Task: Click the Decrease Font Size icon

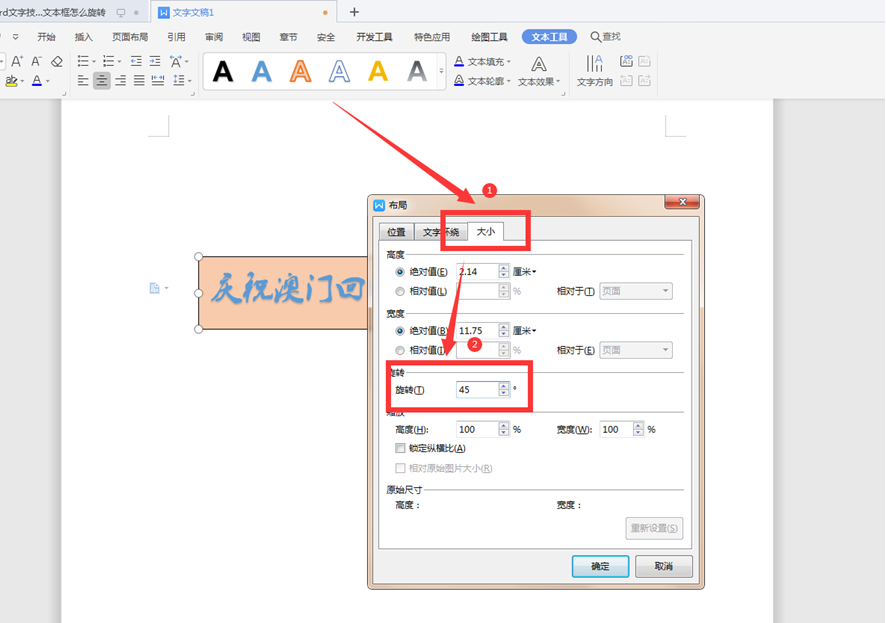Action: pos(37,61)
